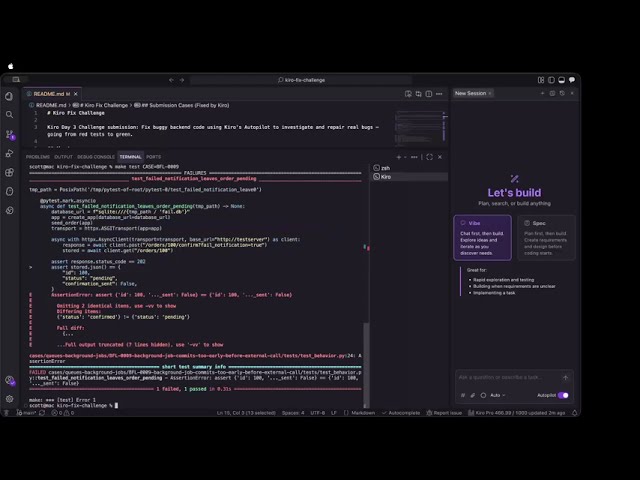Viewport: 640px width, 480px height.
Task: Select the Kiro terminal instance
Action: 410,177
